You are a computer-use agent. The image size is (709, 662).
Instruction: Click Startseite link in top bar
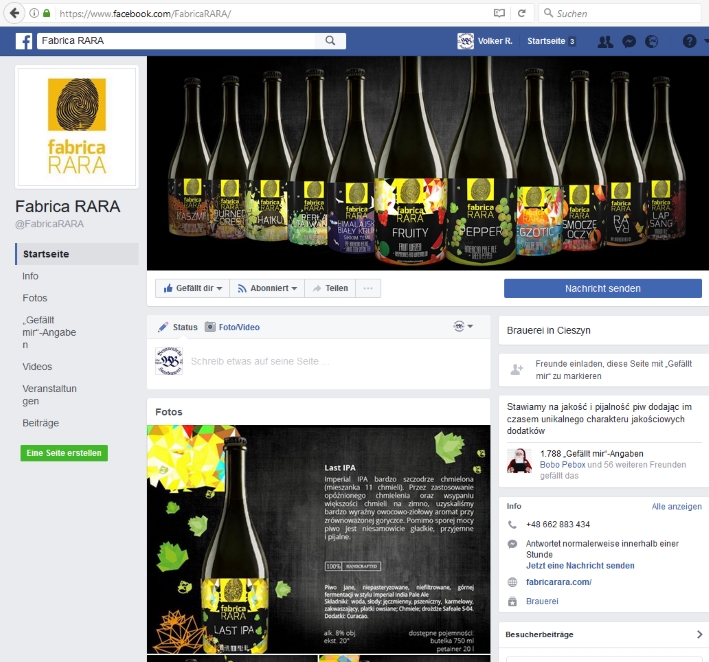(546, 41)
